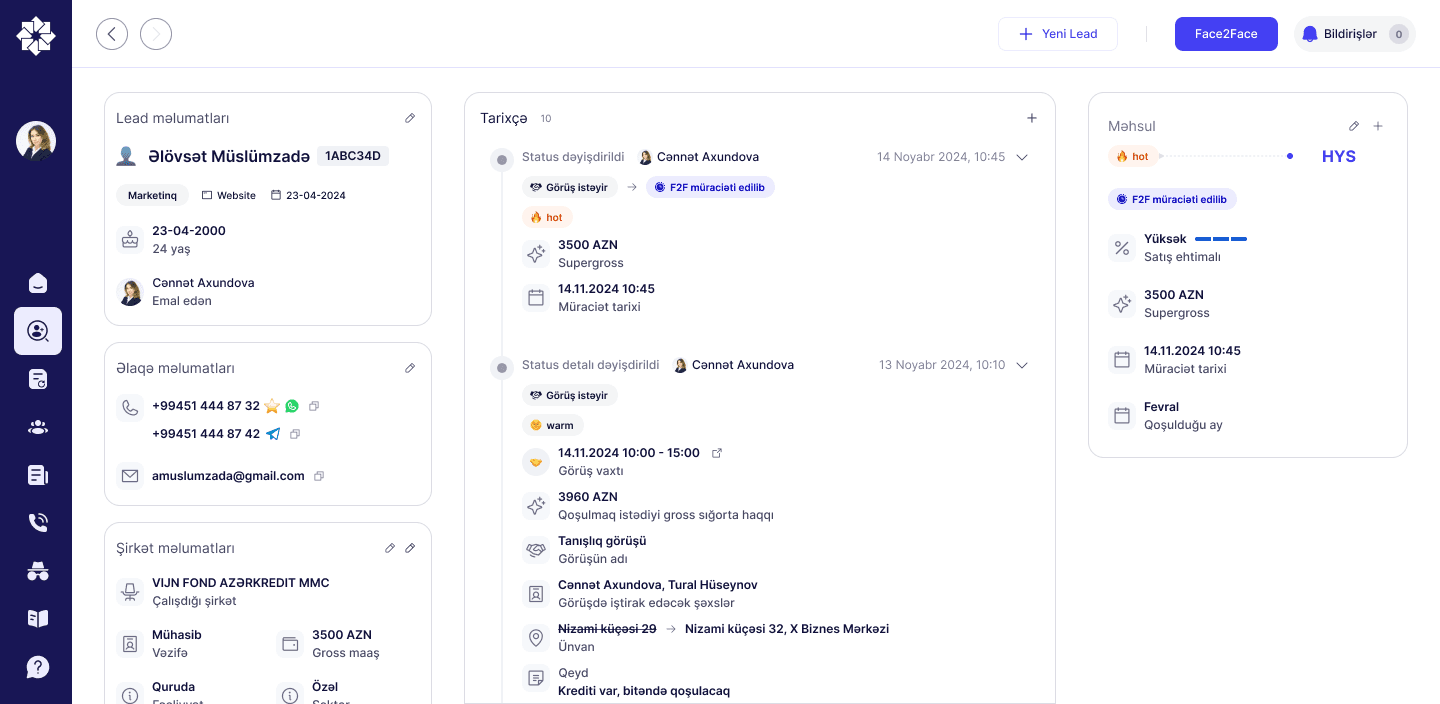
Task: Click the Yeni Lead button
Action: click(1058, 34)
